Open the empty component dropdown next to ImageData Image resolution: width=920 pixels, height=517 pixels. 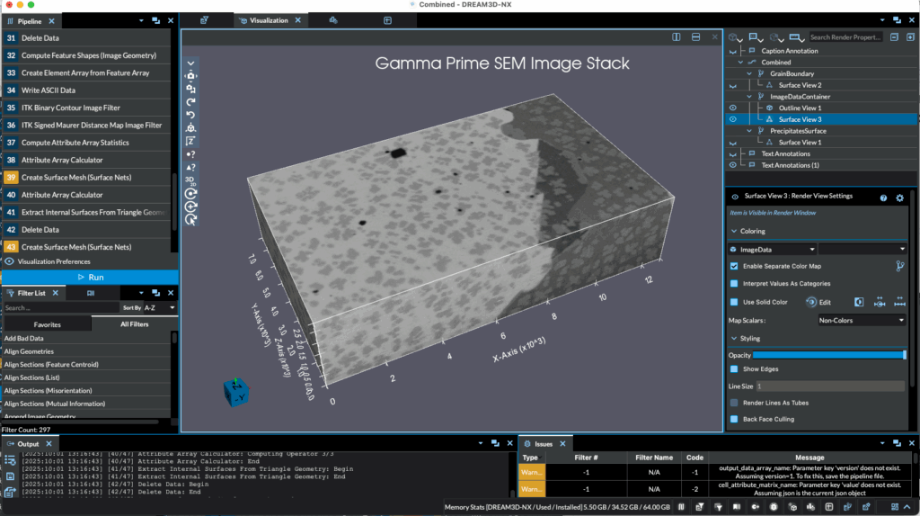tap(862, 249)
